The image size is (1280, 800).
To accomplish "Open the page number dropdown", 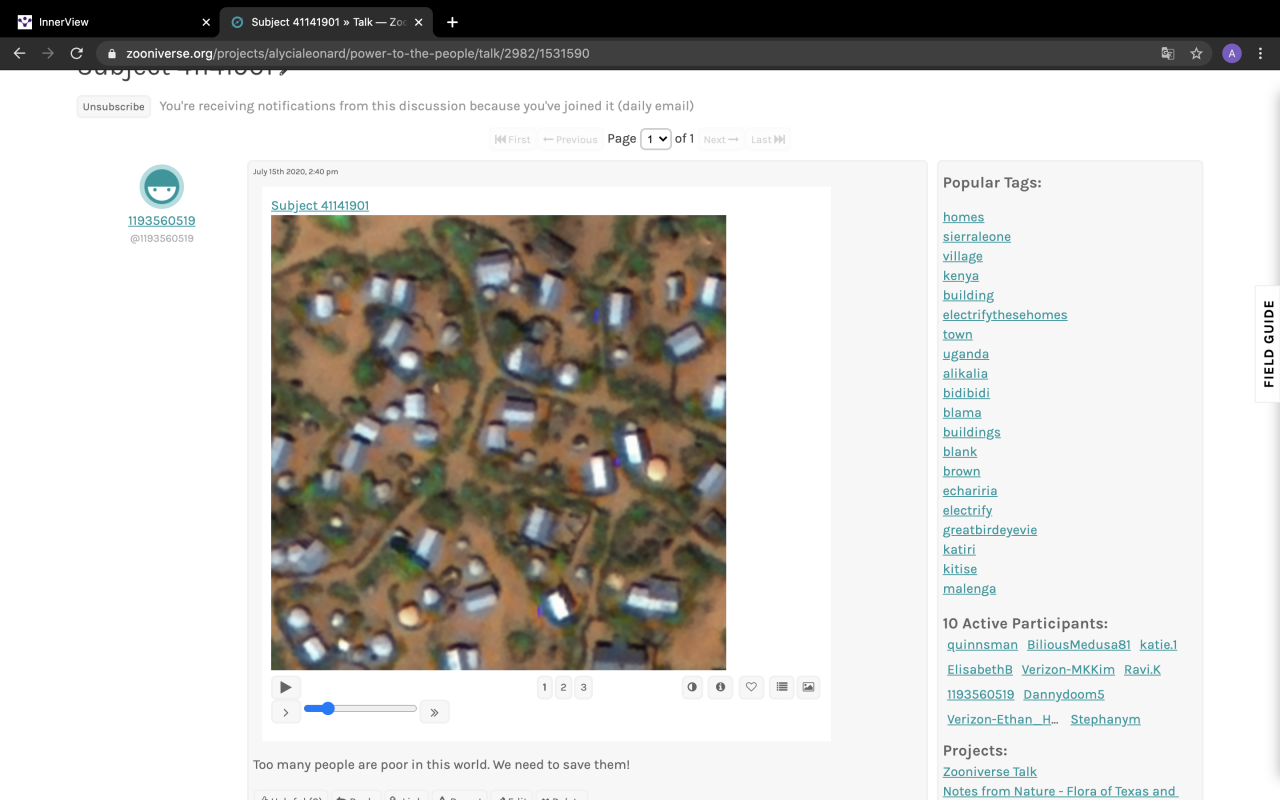I will (656, 139).
